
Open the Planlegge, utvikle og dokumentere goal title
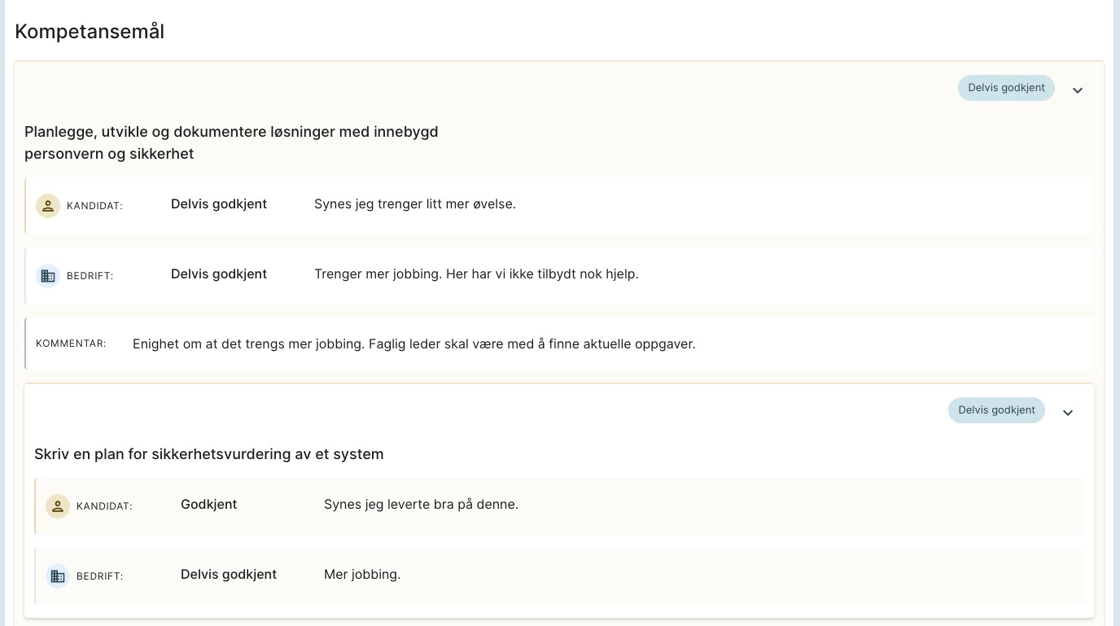tap(231, 142)
